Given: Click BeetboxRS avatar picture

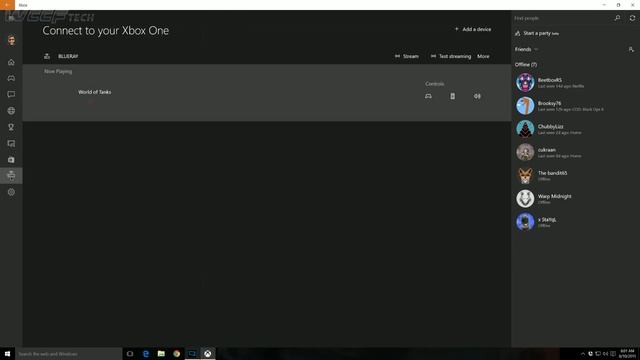Looking at the screenshot, I should click(x=525, y=82).
